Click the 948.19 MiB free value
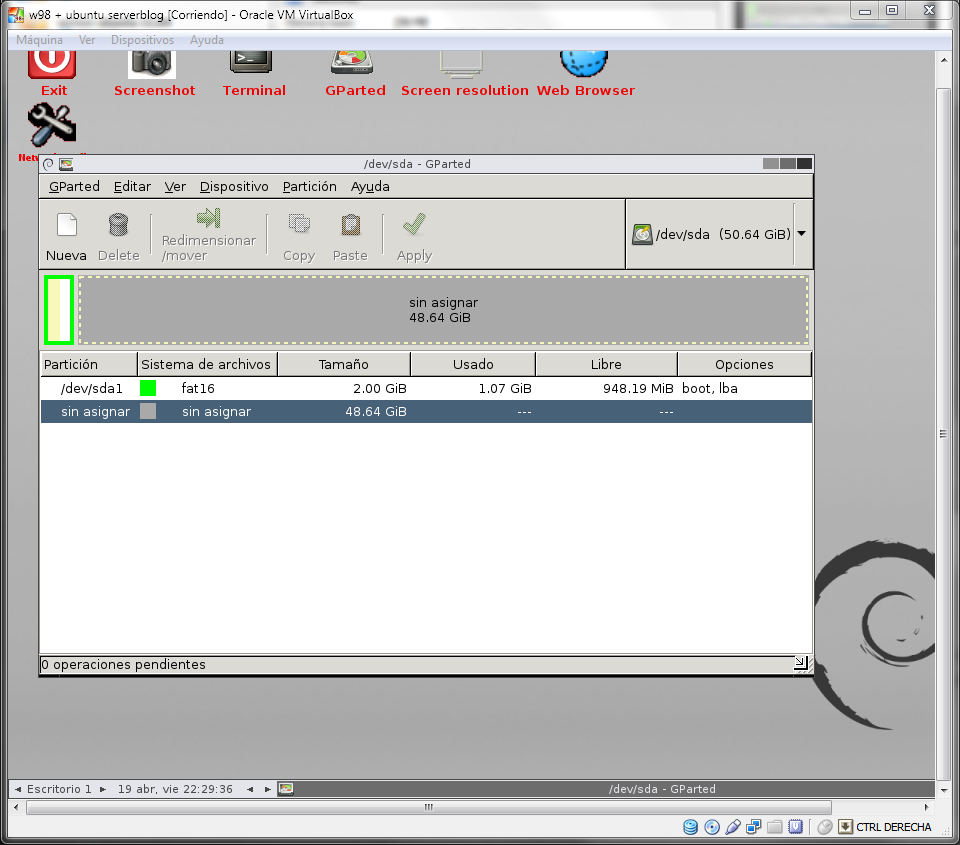Screen dimensions: 960x845 pyautogui.click(x=638, y=388)
